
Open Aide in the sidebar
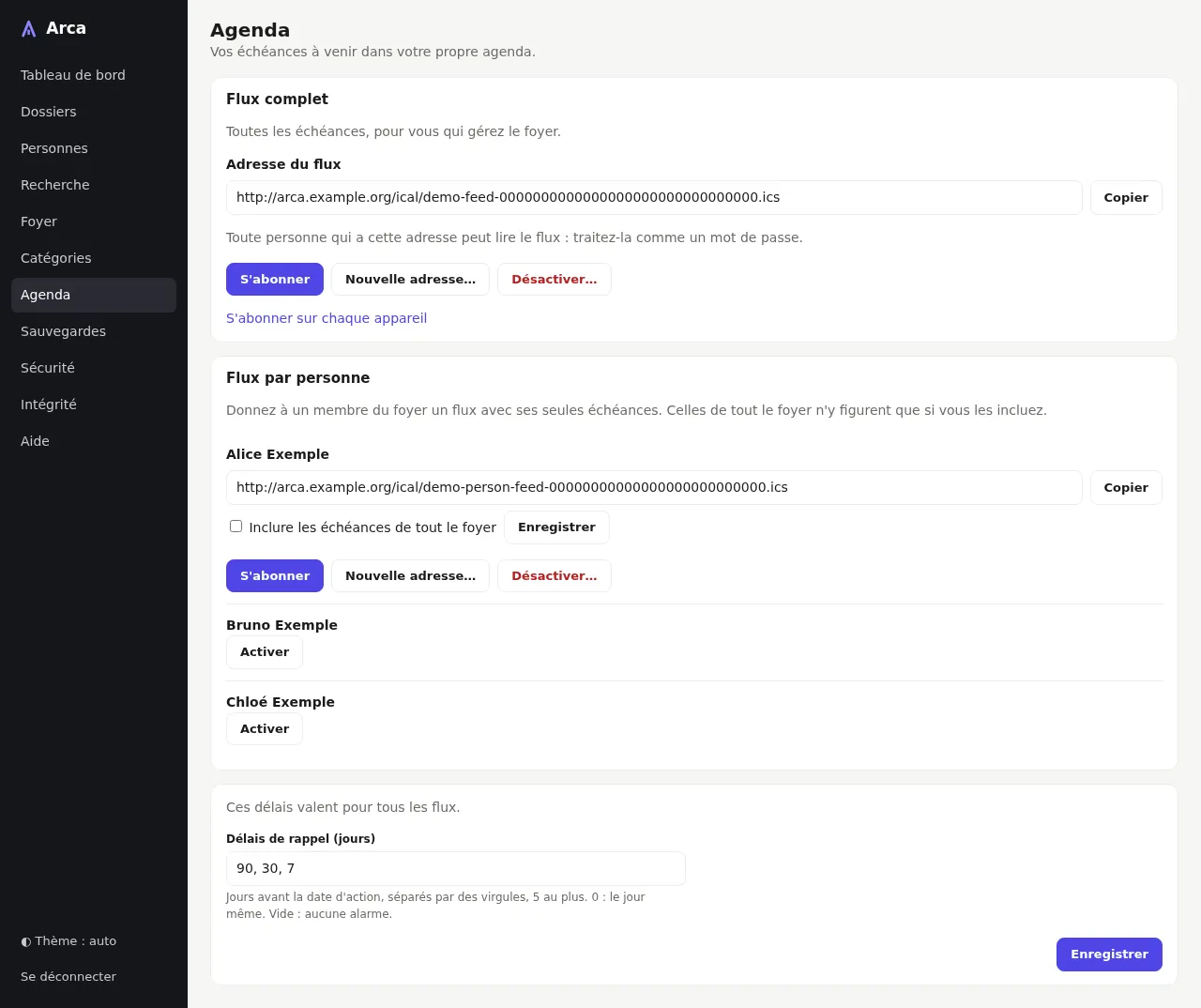(x=94, y=441)
